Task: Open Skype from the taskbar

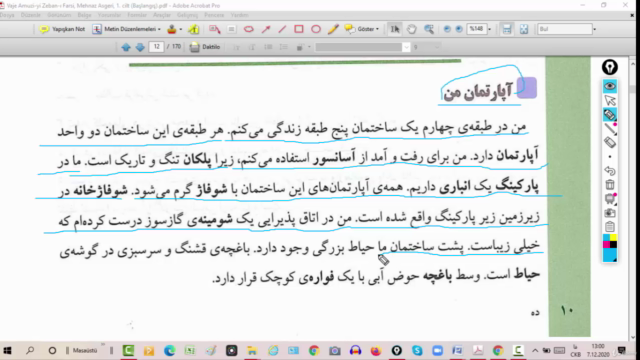Action: 417,351
